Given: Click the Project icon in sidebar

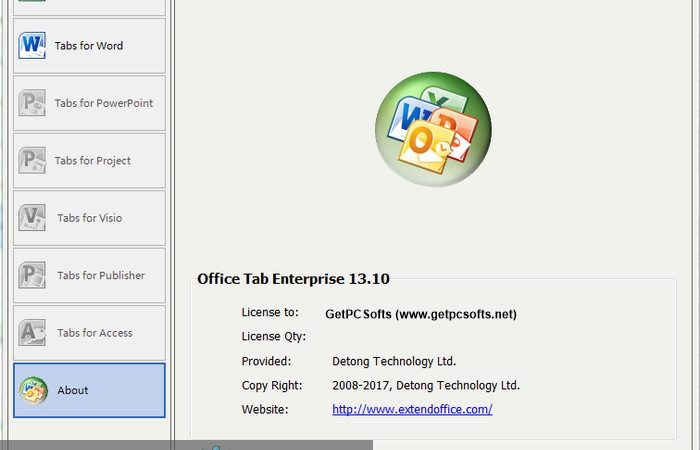Looking at the screenshot, I should (x=32, y=161).
